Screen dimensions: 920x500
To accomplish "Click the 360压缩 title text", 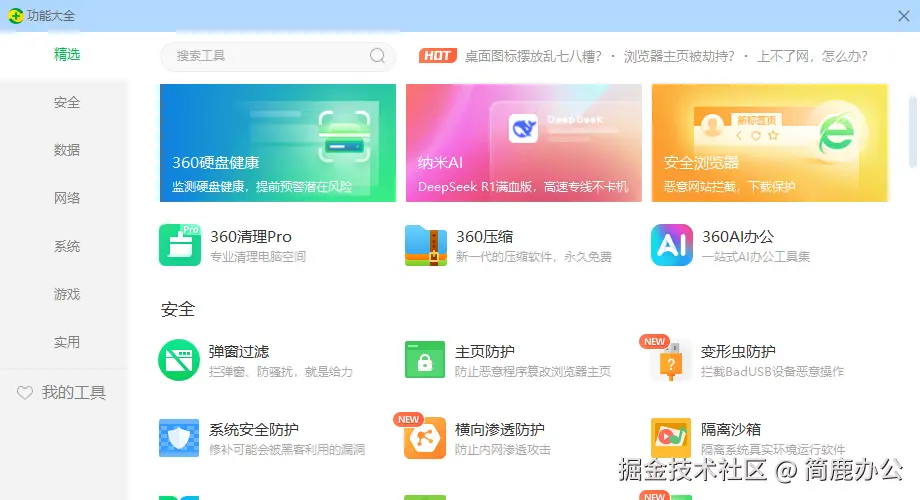I will [x=485, y=237].
